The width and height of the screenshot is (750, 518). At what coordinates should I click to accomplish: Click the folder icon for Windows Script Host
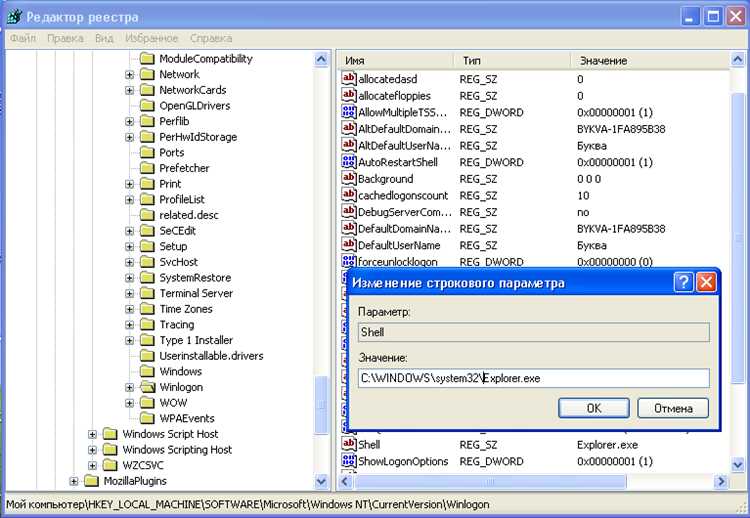click(x=110, y=434)
